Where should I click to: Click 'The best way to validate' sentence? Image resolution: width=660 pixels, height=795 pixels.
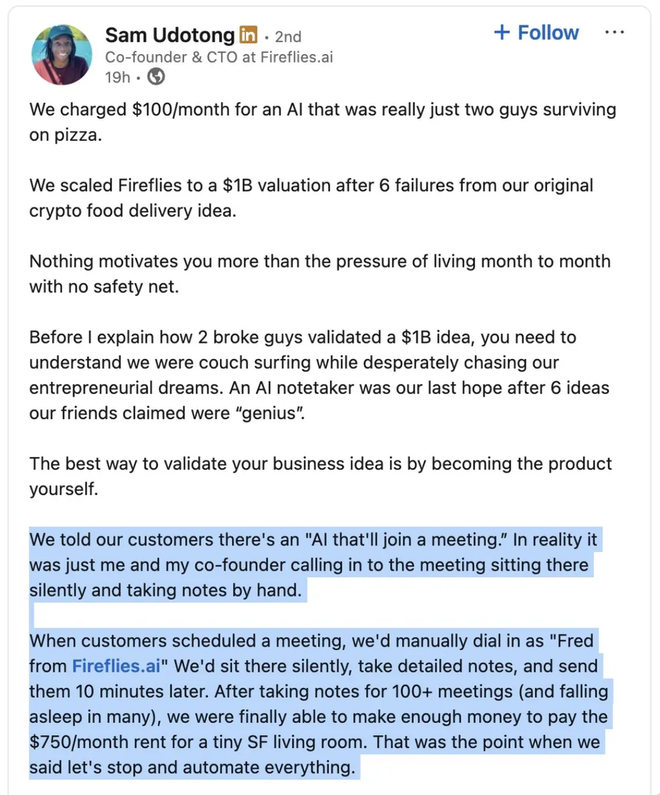point(130,465)
